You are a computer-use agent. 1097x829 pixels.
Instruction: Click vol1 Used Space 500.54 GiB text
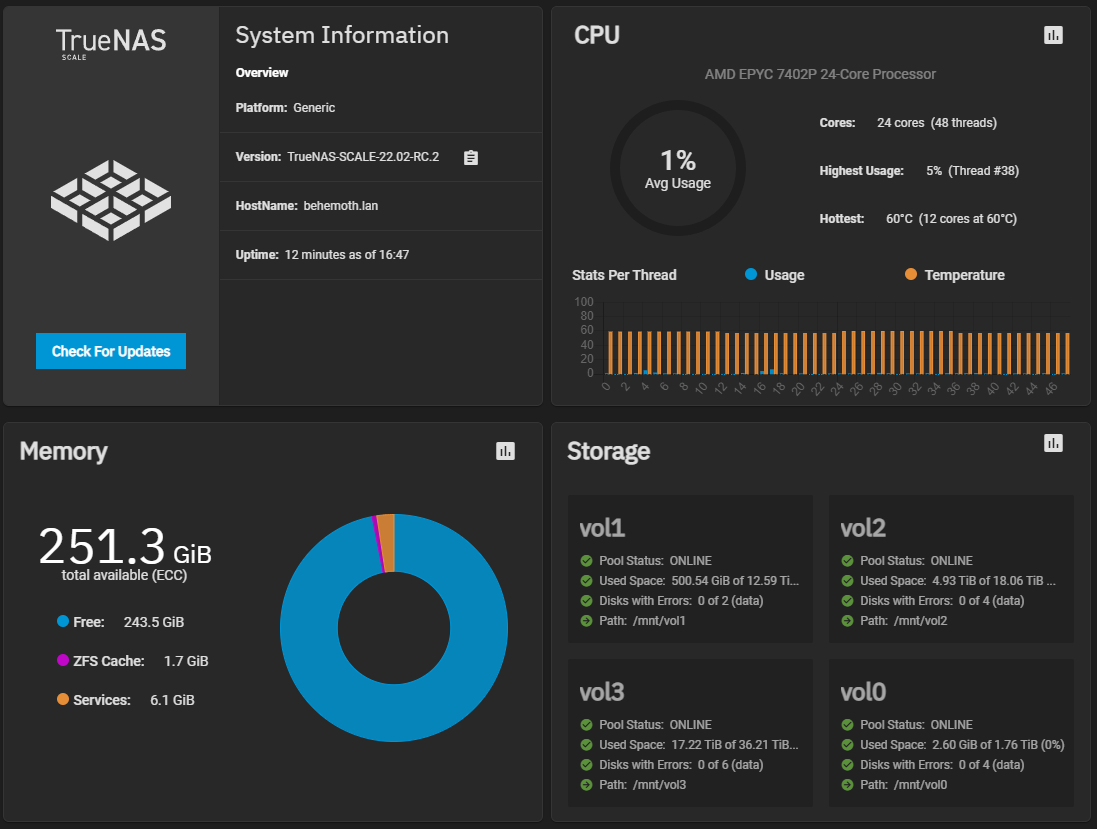tap(735, 581)
